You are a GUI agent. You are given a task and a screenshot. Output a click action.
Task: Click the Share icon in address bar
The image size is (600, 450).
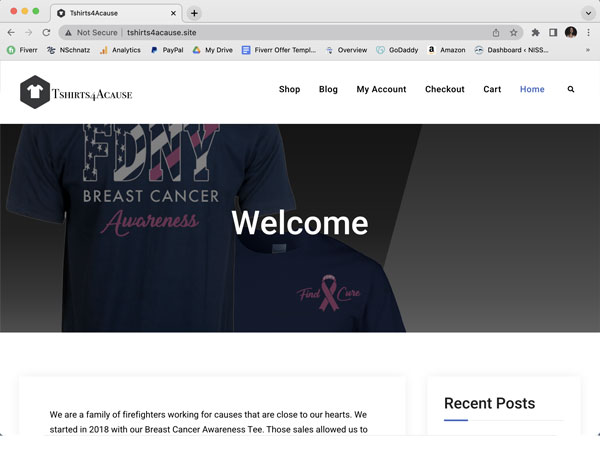coord(496,32)
